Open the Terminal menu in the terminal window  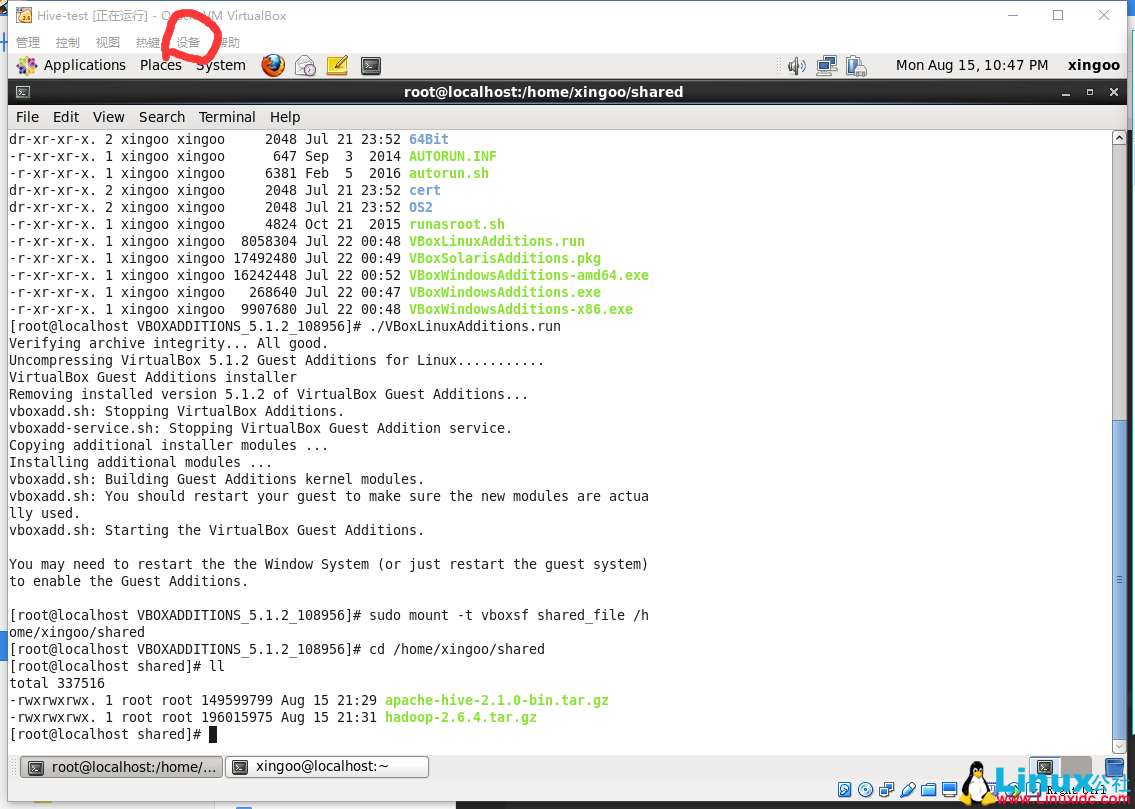[227, 117]
